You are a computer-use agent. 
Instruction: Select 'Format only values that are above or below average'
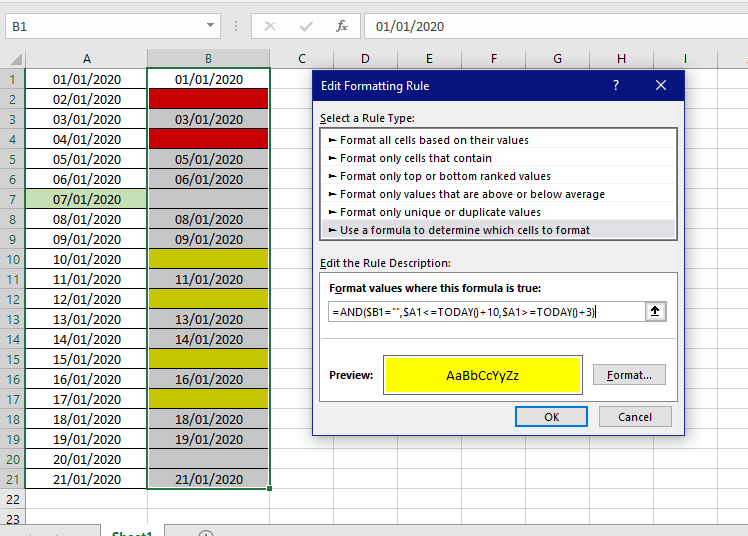click(499, 194)
